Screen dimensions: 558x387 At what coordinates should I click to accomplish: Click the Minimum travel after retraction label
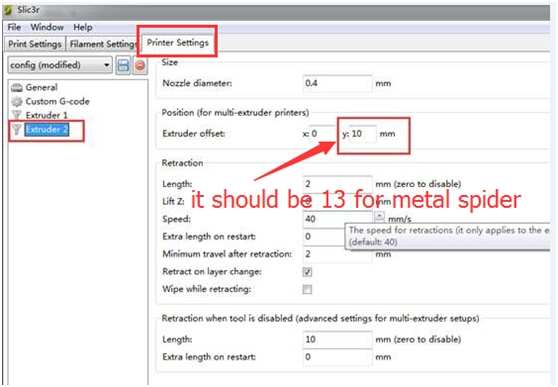pos(227,254)
